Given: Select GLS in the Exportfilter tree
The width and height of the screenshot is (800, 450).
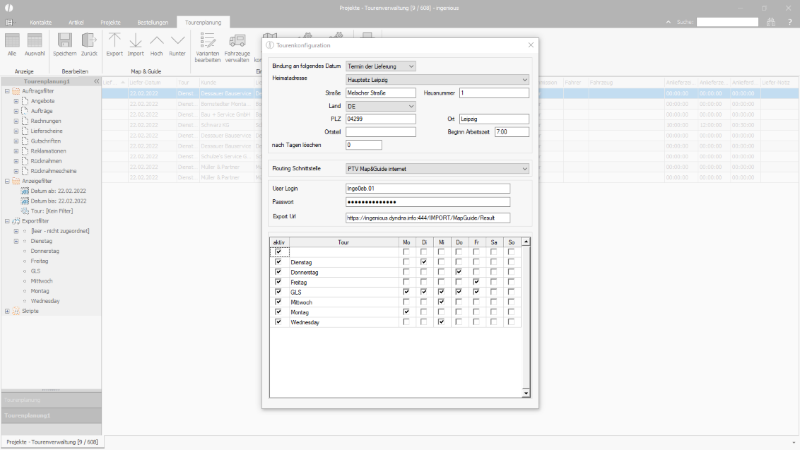Looking at the screenshot, I should [x=35, y=271].
